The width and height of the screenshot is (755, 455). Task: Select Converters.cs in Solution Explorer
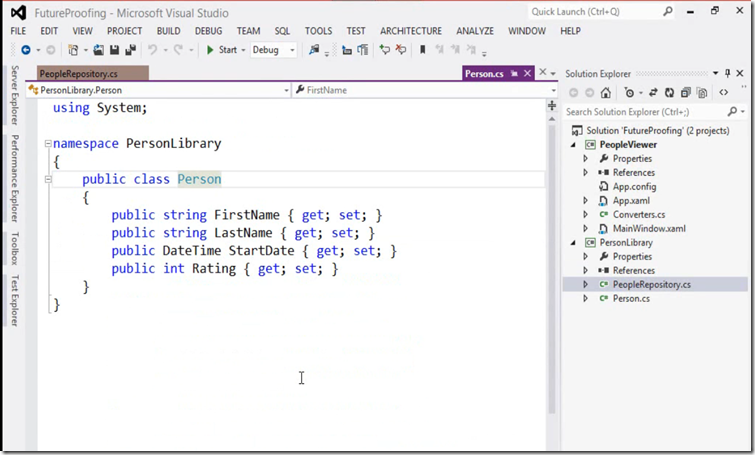coord(638,215)
